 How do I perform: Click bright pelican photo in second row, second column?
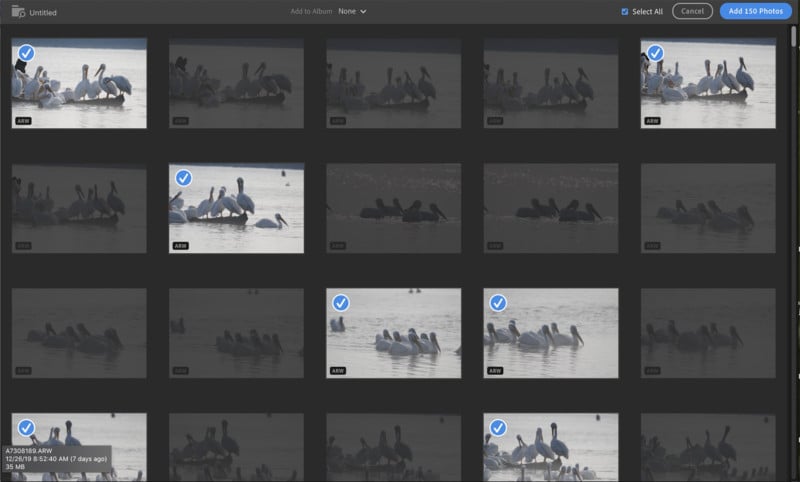(x=236, y=208)
